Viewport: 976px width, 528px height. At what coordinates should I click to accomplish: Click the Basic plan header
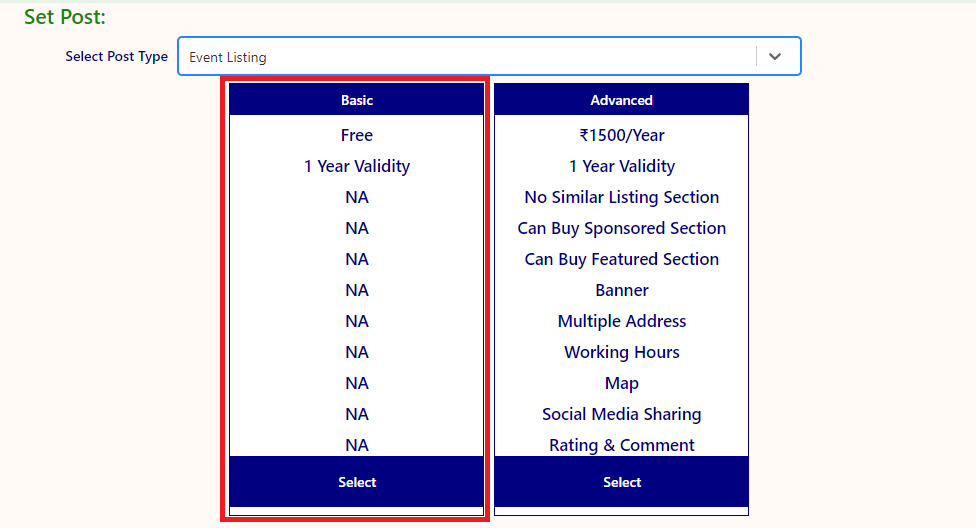pos(357,100)
